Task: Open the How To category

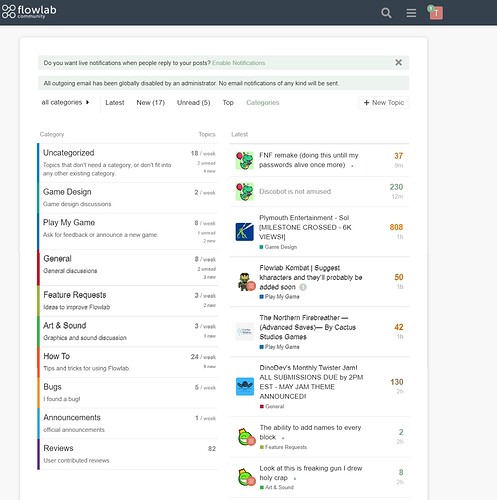Action: [x=57, y=356]
